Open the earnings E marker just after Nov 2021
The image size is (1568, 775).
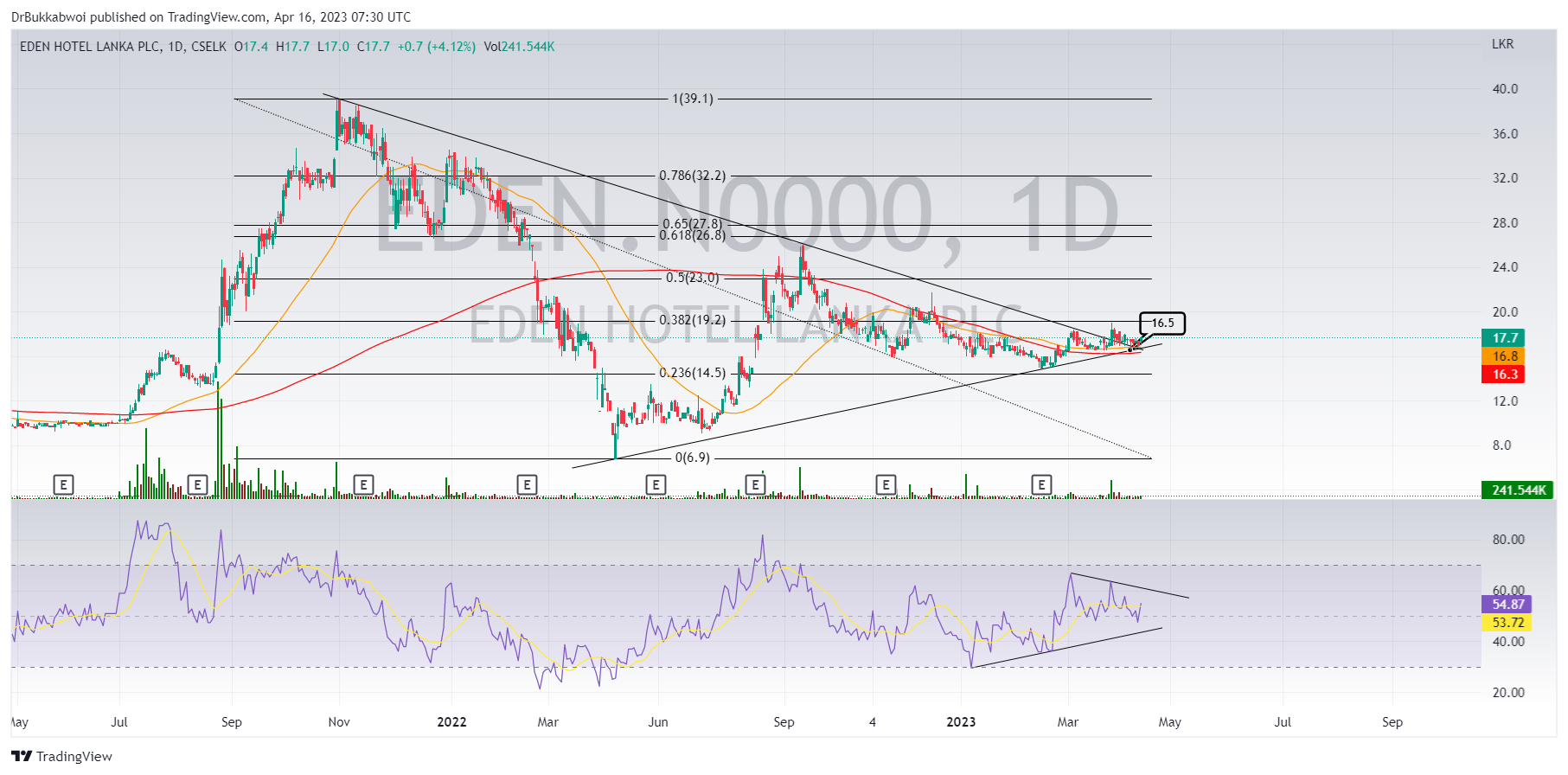364,484
